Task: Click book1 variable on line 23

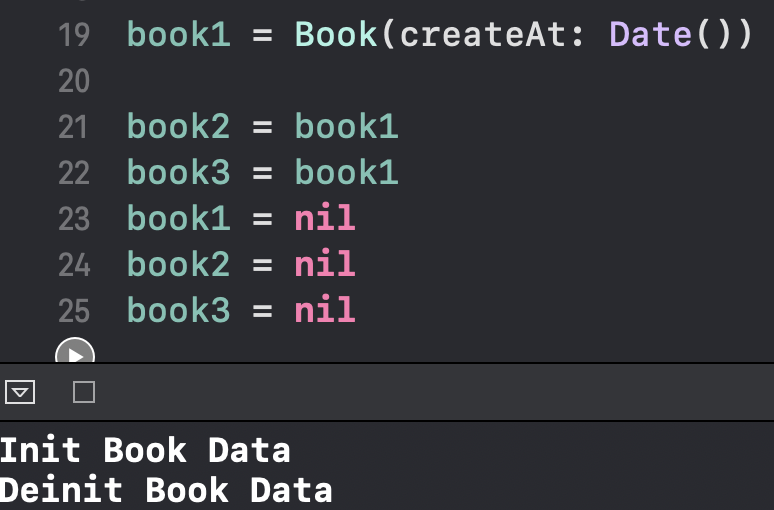Action: [179, 218]
